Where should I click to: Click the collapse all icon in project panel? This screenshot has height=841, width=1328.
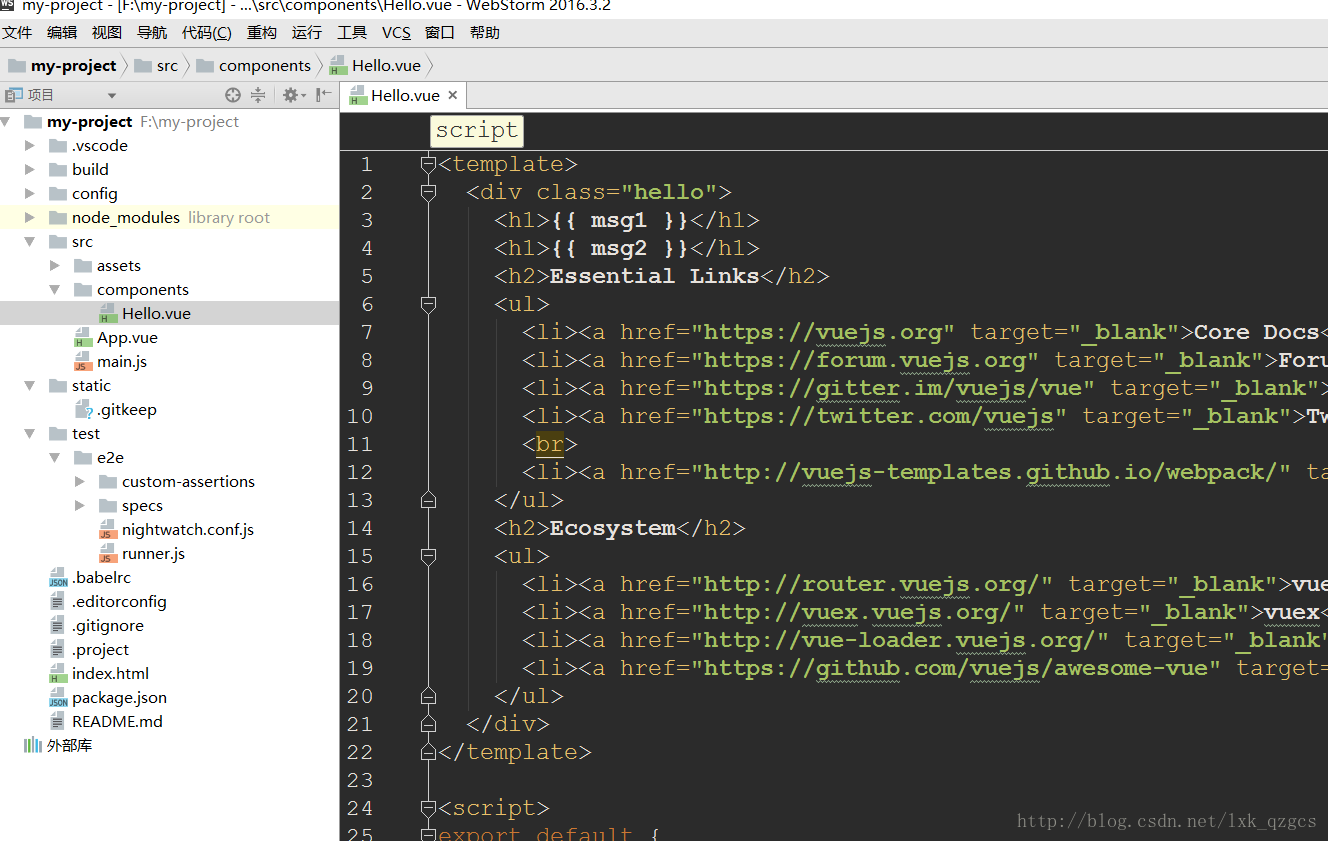click(x=258, y=95)
